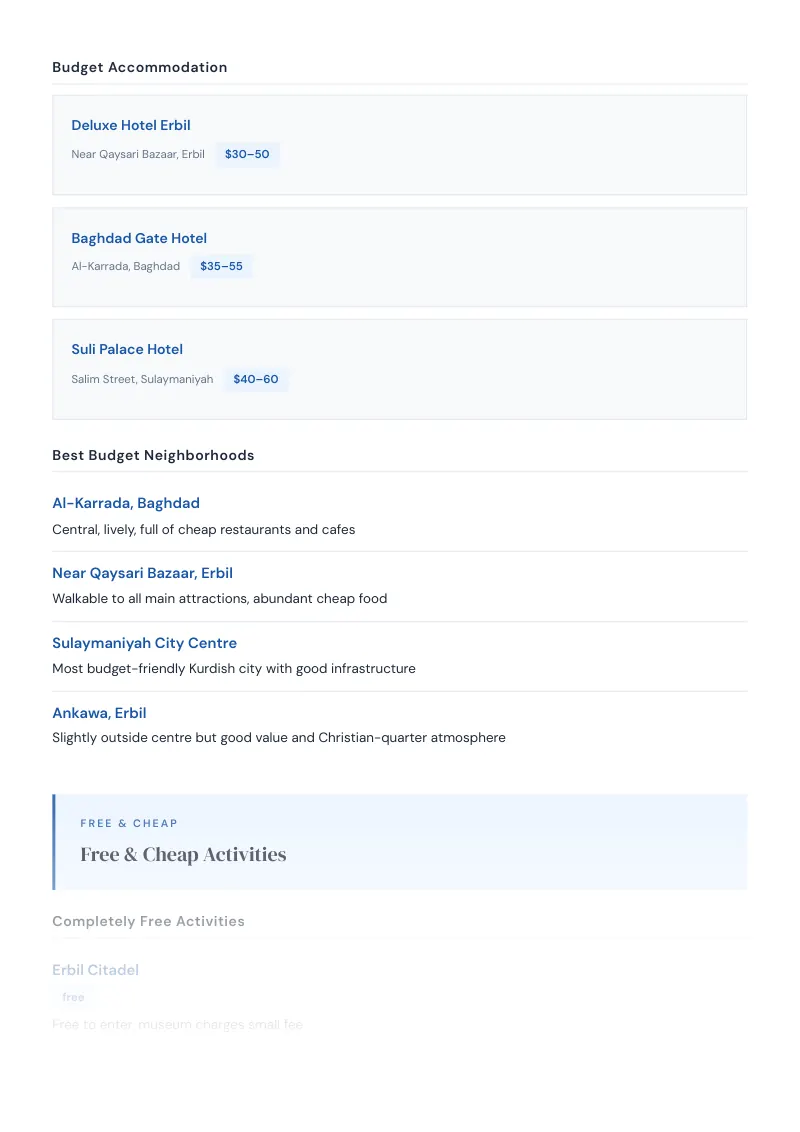
Task: Click the Budget Accommodation section heading
Action: pyautogui.click(x=139, y=67)
